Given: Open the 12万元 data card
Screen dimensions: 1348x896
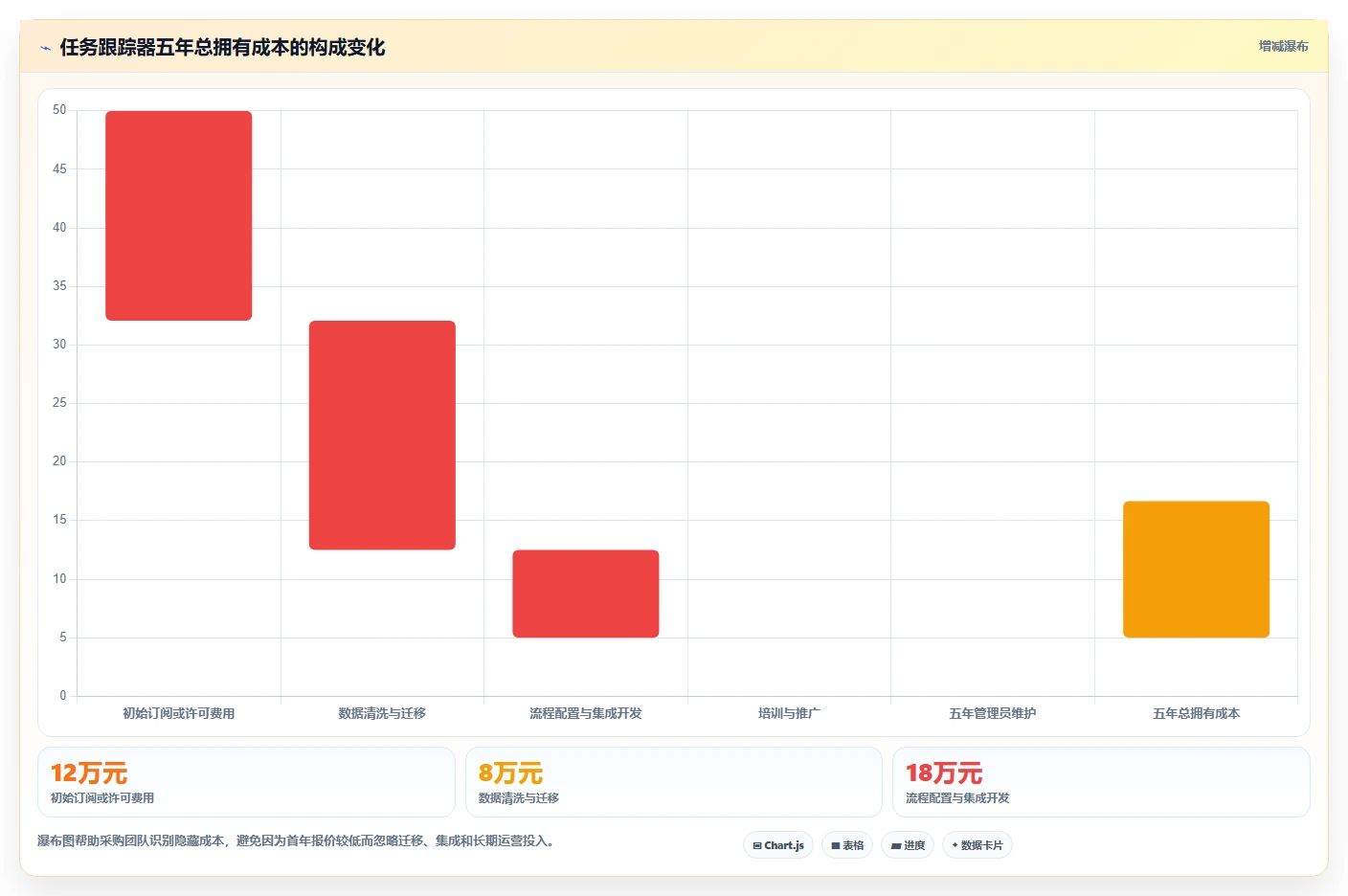Looking at the screenshot, I should (x=246, y=782).
